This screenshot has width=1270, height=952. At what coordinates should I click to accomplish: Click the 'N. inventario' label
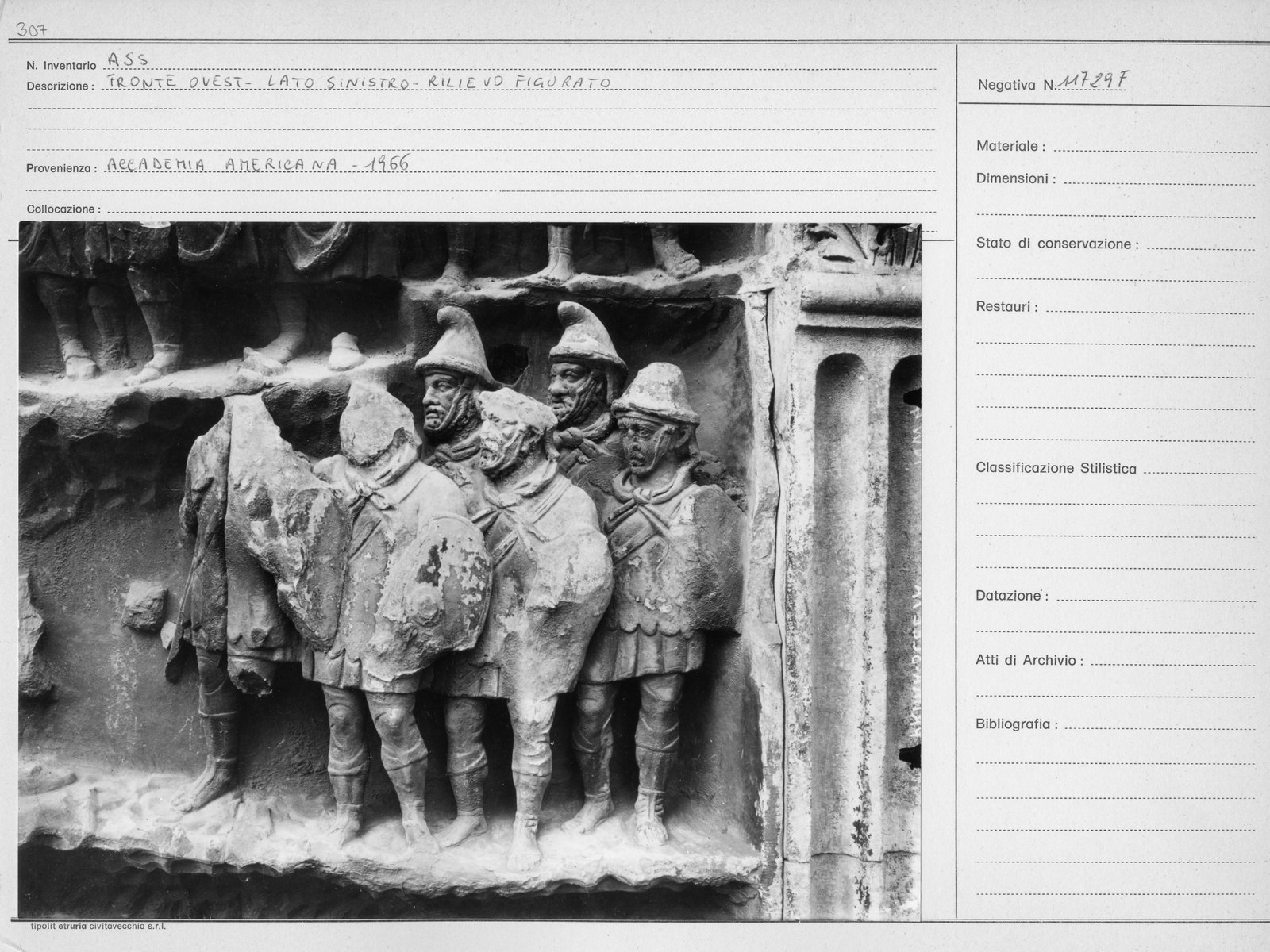61,64
